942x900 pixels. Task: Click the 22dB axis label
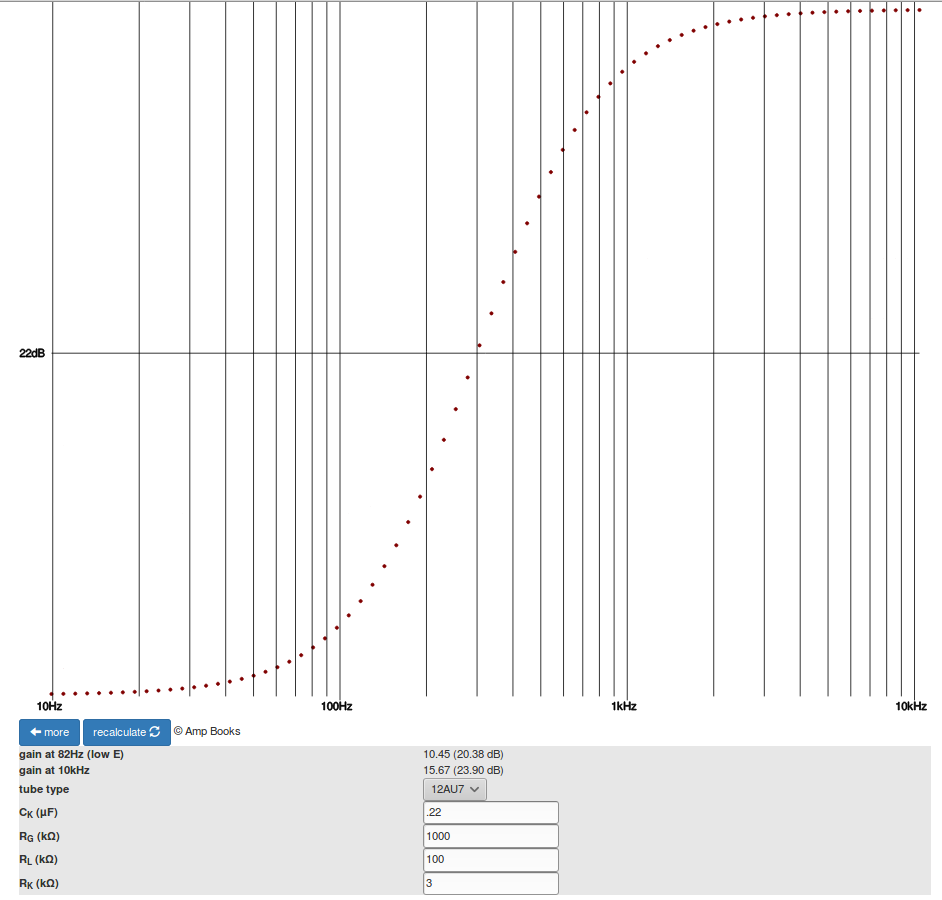32,353
